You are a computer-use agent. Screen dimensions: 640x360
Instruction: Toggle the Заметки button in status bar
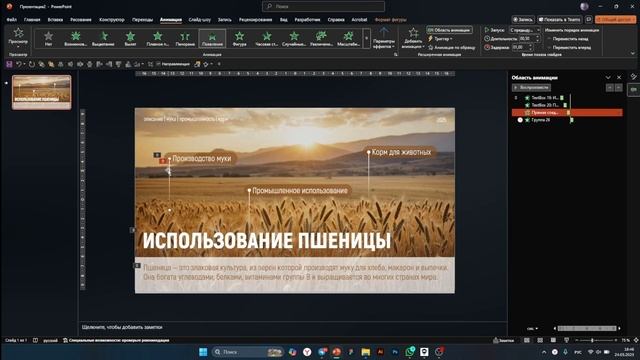pos(504,340)
